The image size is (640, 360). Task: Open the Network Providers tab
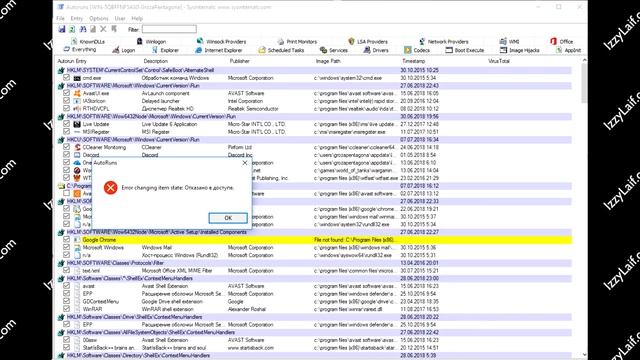[x=444, y=42]
